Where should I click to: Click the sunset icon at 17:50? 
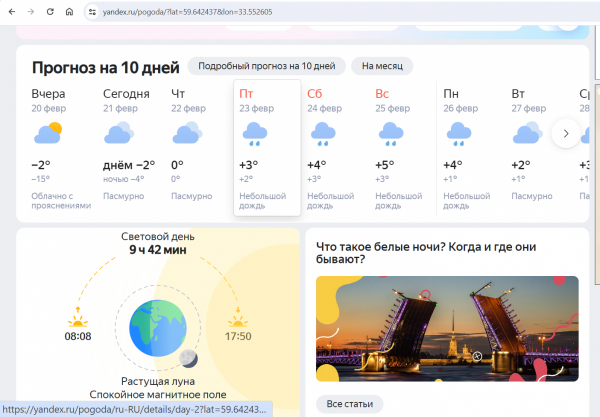[238, 321]
